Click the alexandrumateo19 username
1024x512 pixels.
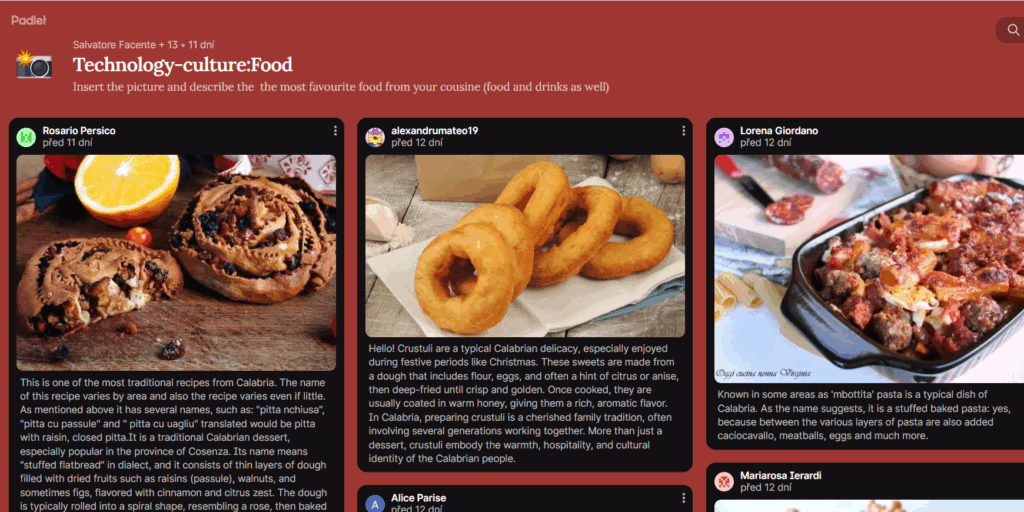(x=434, y=131)
